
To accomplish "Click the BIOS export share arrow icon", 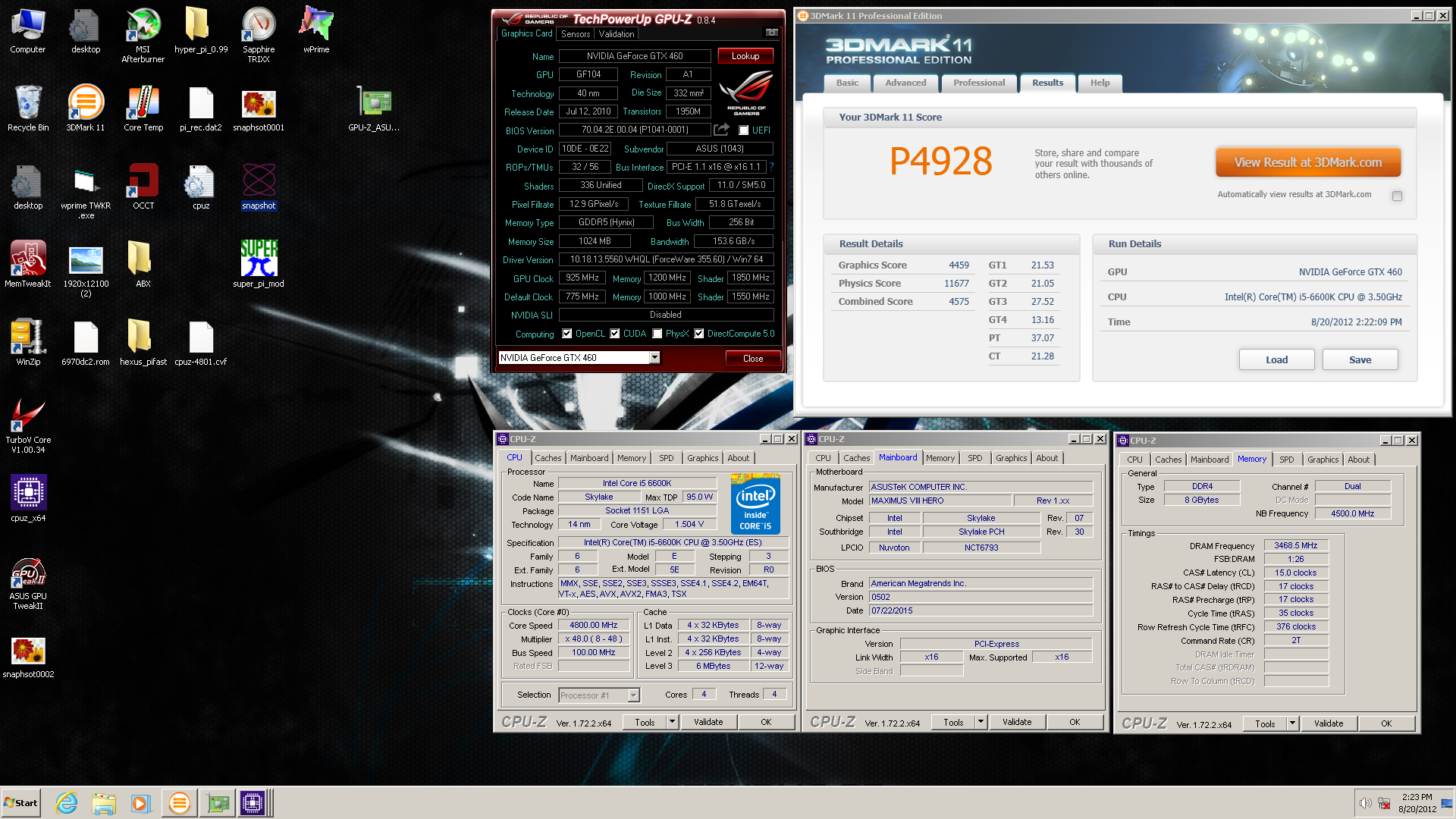I will 721,130.
